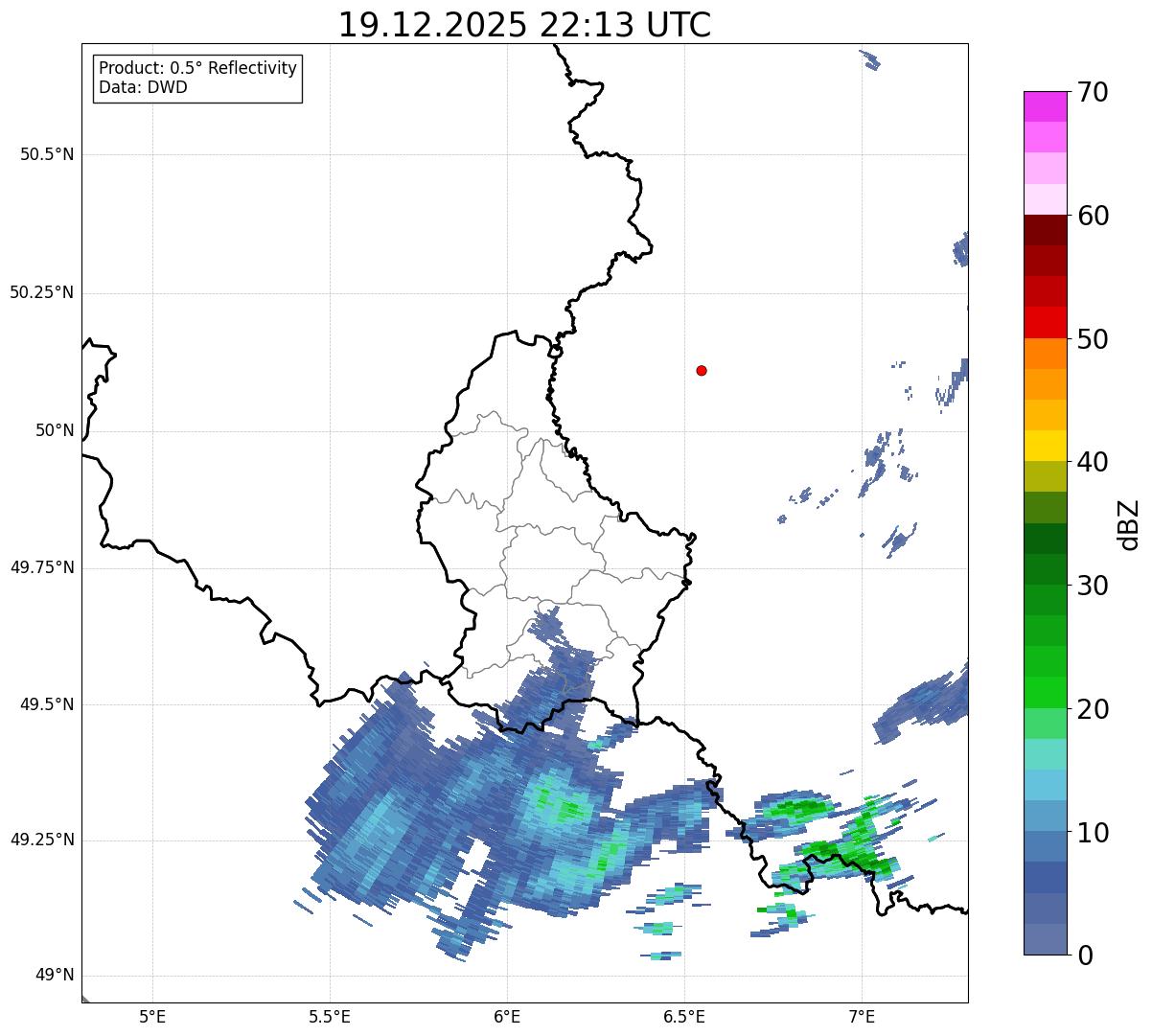
Task: Click the longitude label '5.5°E'
Action: [x=330, y=1016]
